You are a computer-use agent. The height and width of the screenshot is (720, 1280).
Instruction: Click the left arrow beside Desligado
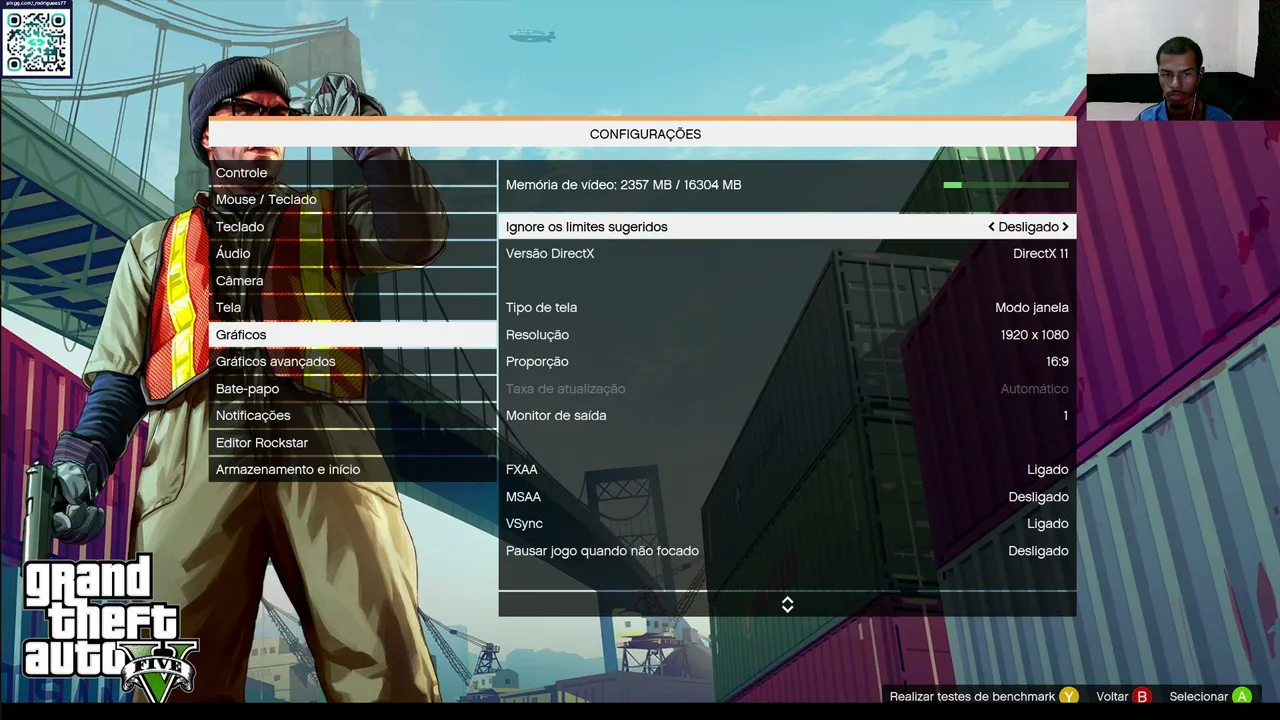pos(991,227)
